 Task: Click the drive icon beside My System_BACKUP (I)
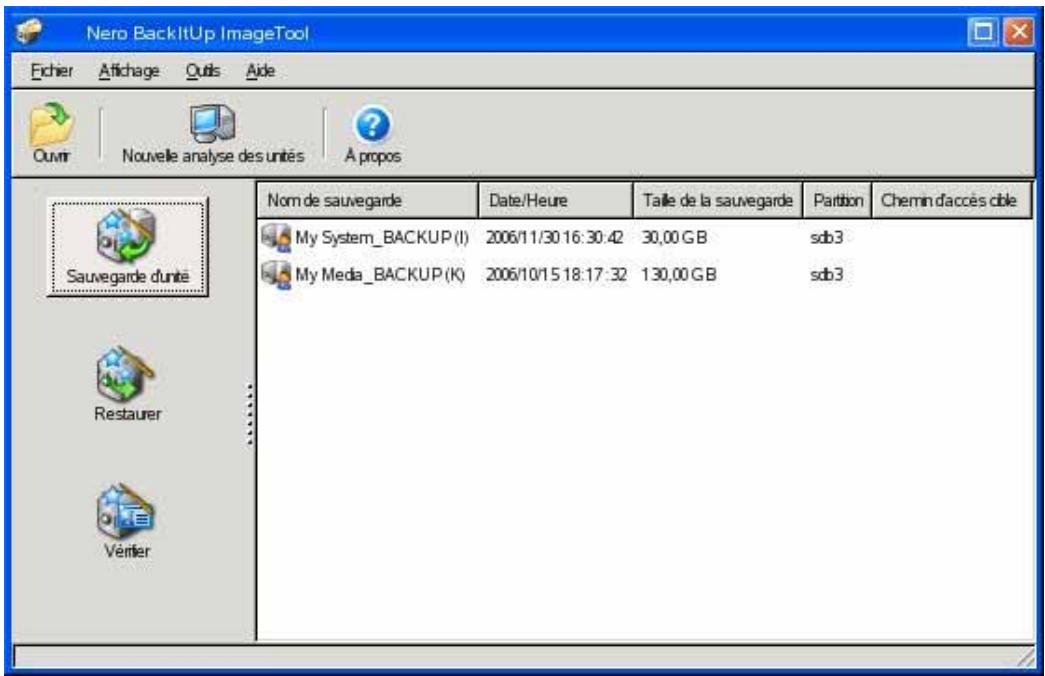276,237
